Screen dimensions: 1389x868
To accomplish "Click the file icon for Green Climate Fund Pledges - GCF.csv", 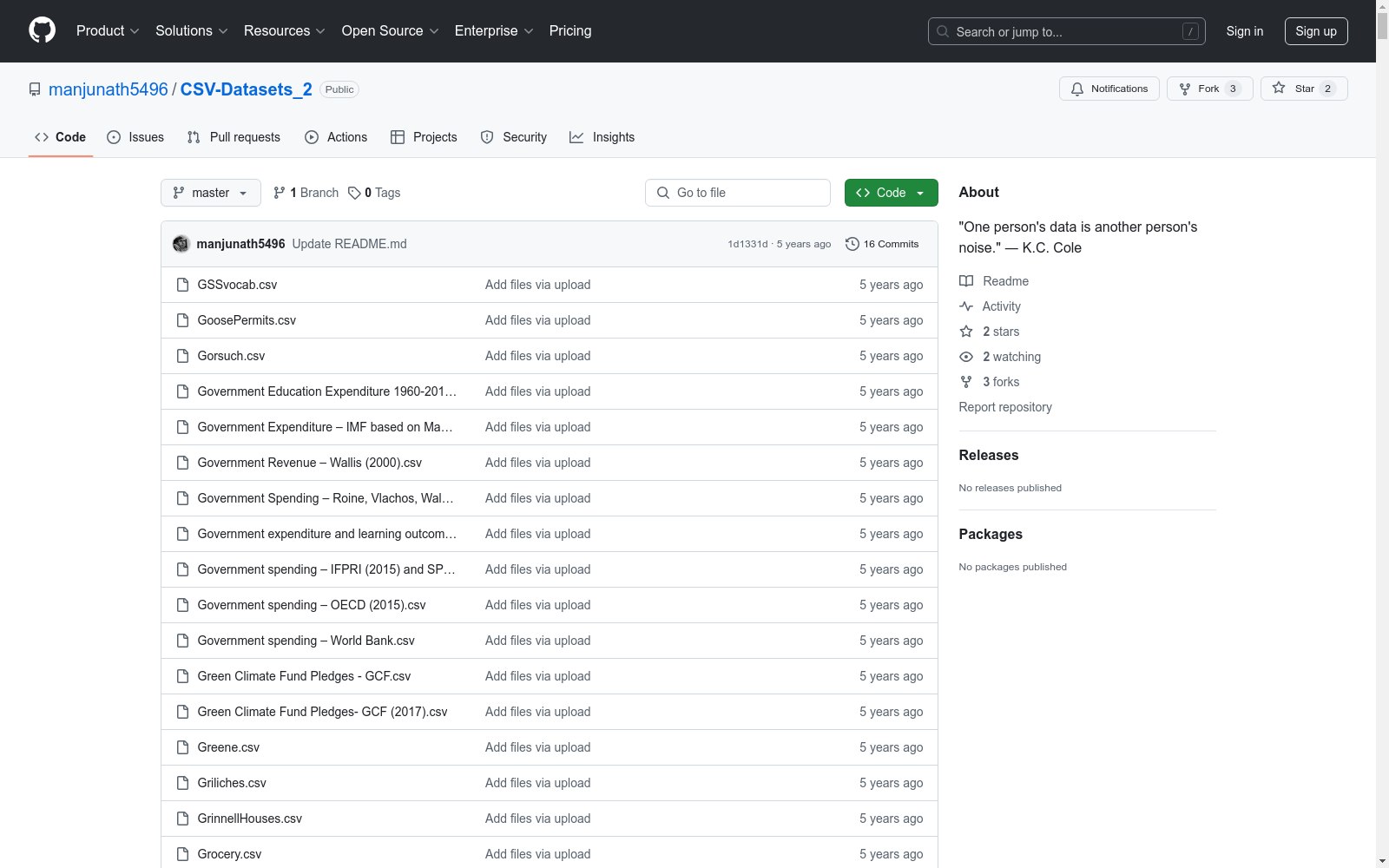I will tap(182, 676).
